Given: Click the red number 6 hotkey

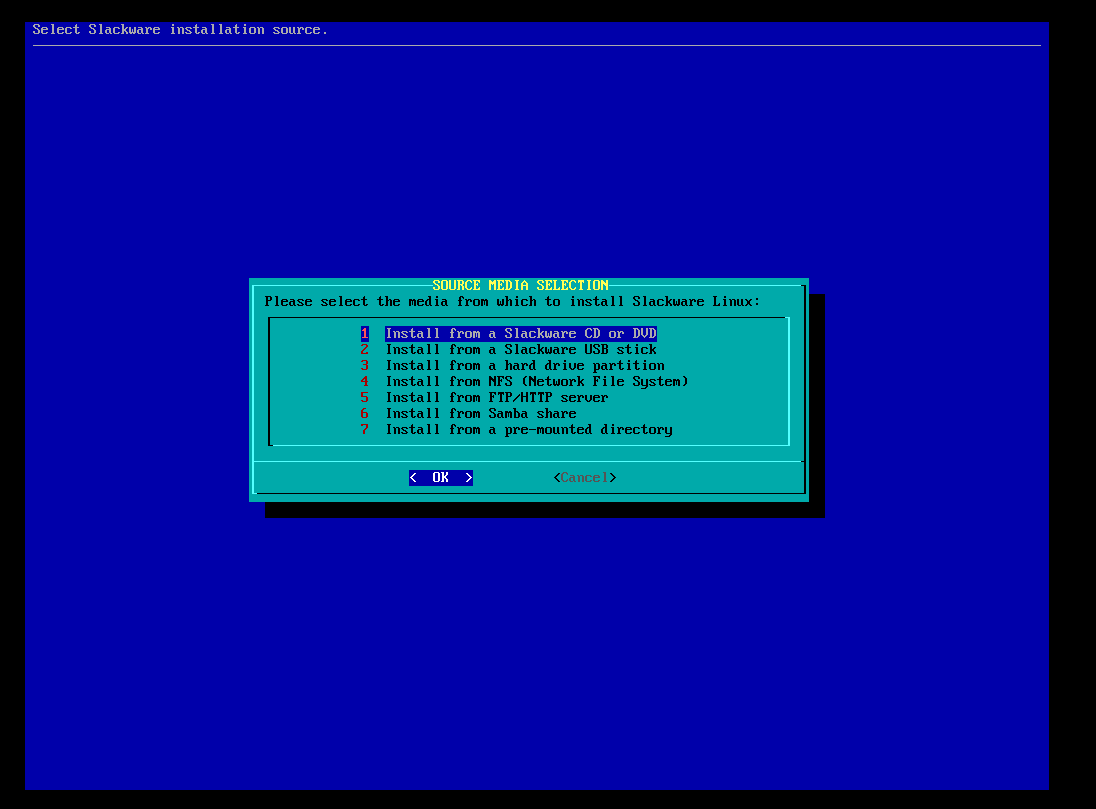Looking at the screenshot, I should click(x=365, y=414).
